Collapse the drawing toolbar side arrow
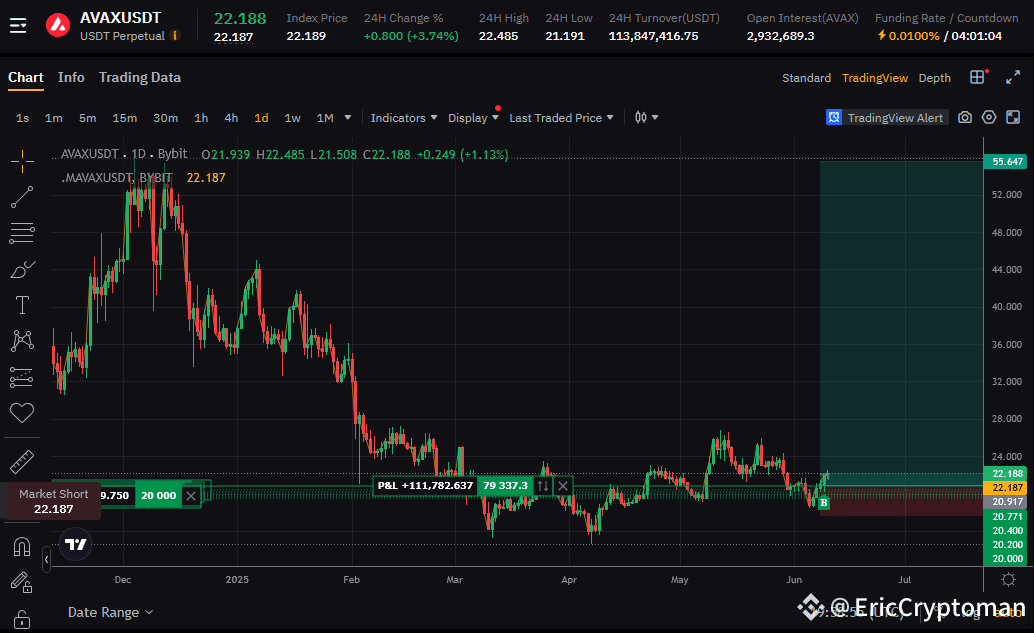1034x633 pixels. pos(46,560)
